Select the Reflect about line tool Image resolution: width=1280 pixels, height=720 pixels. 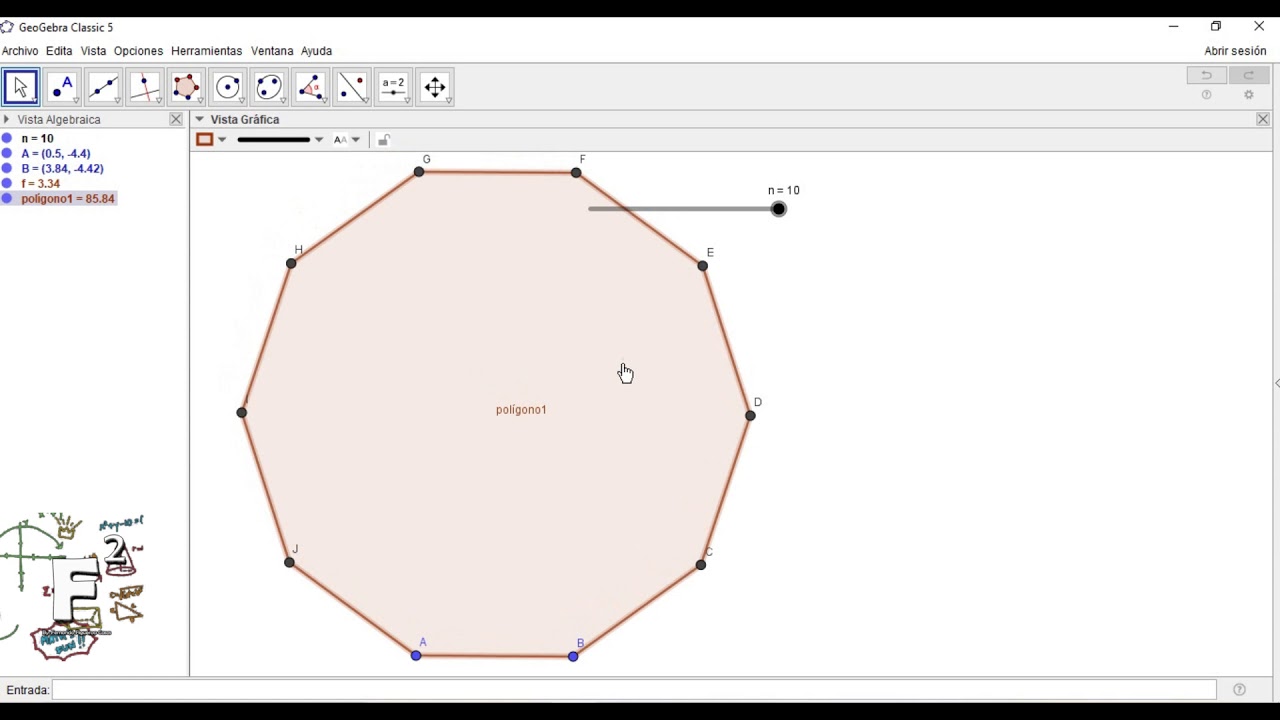pos(352,87)
